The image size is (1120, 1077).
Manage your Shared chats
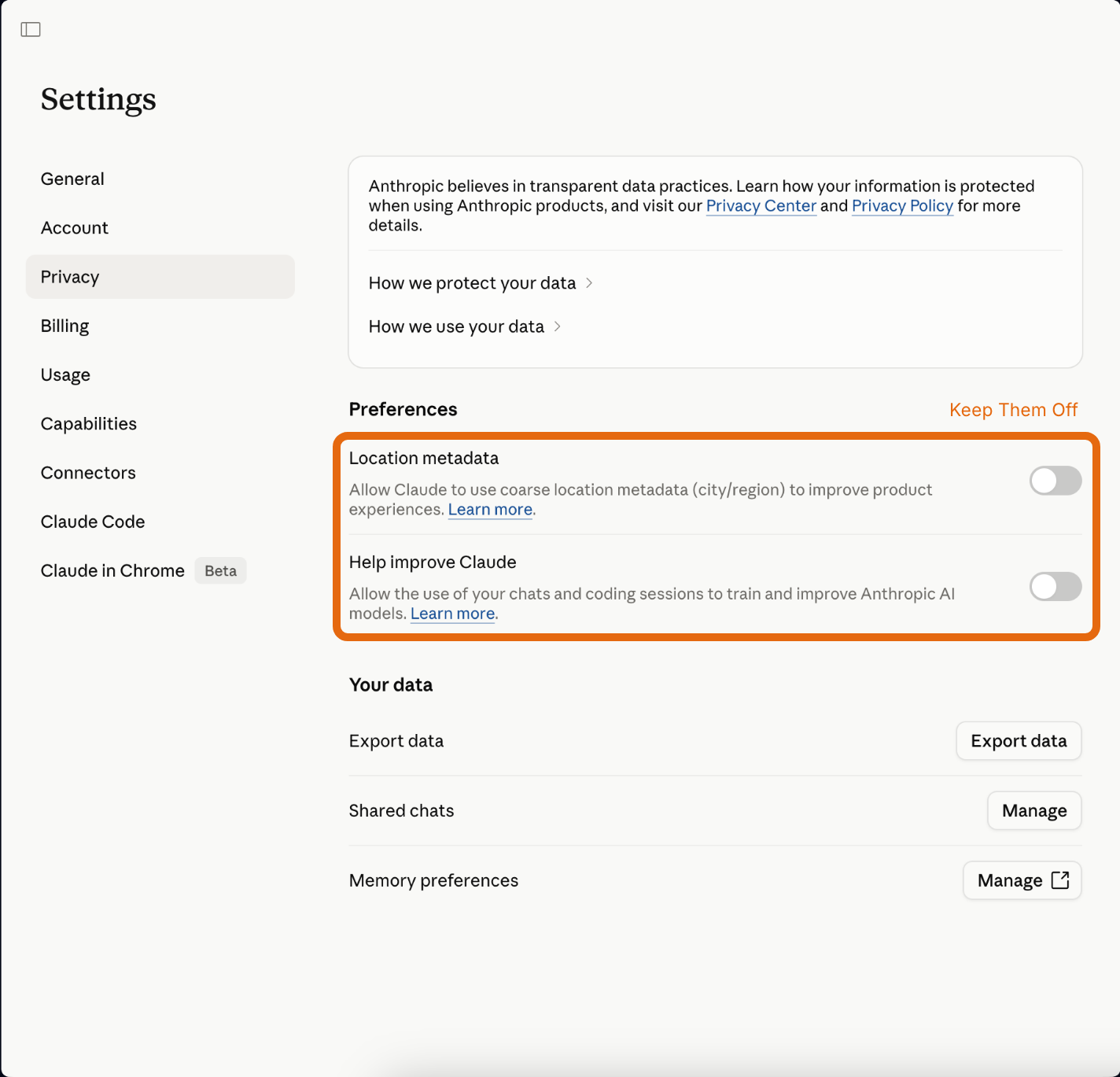pyautogui.click(x=1033, y=810)
